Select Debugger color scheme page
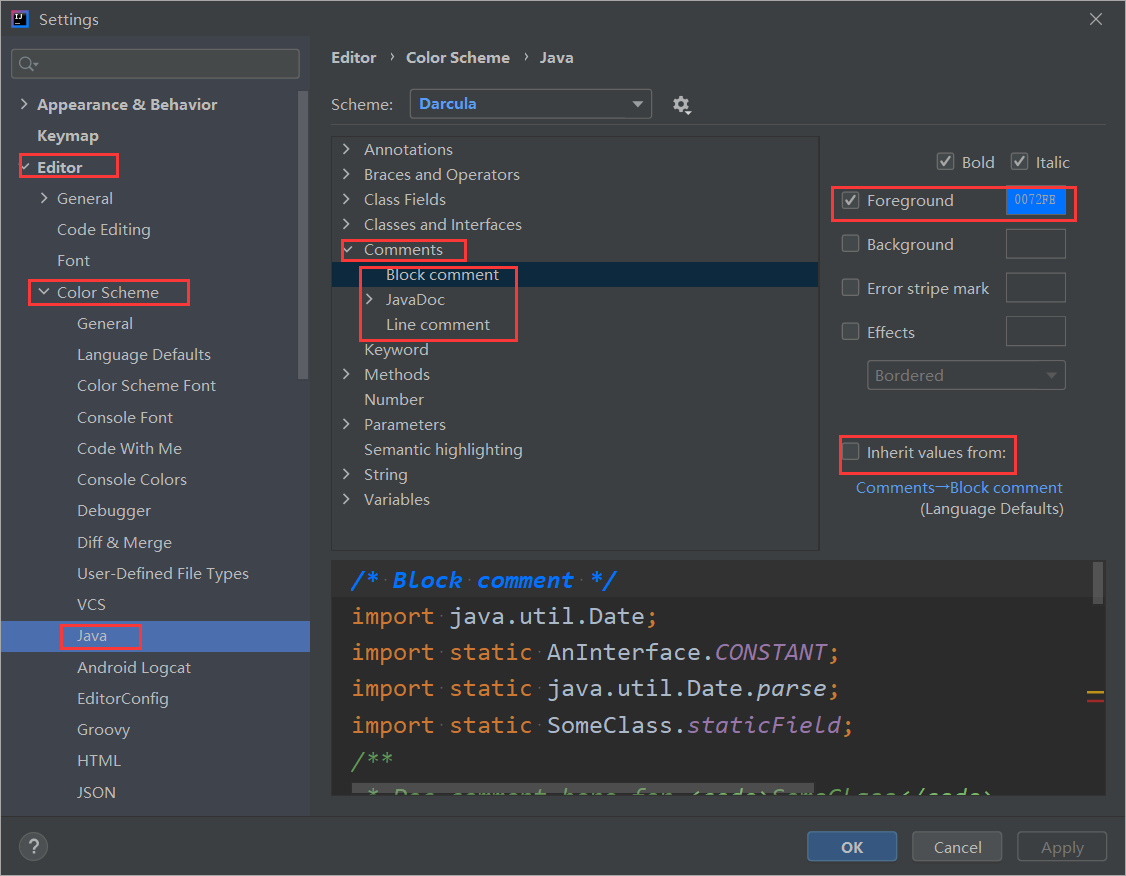This screenshot has width=1126, height=876. click(114, 511)
